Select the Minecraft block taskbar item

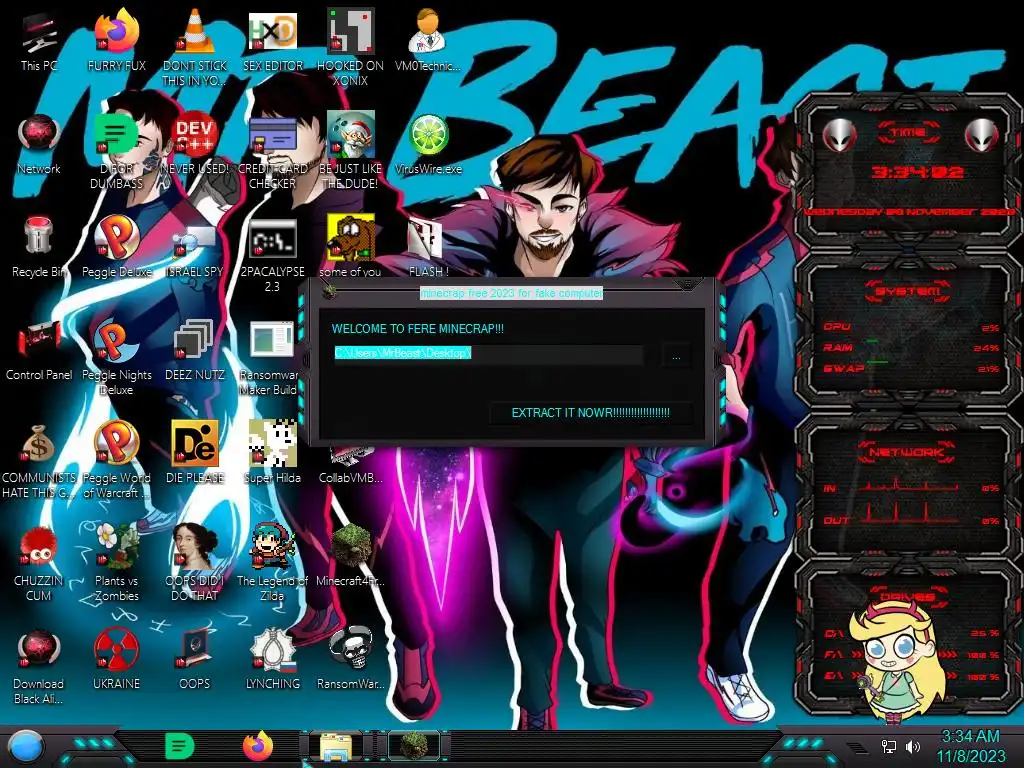click(413, 746)
